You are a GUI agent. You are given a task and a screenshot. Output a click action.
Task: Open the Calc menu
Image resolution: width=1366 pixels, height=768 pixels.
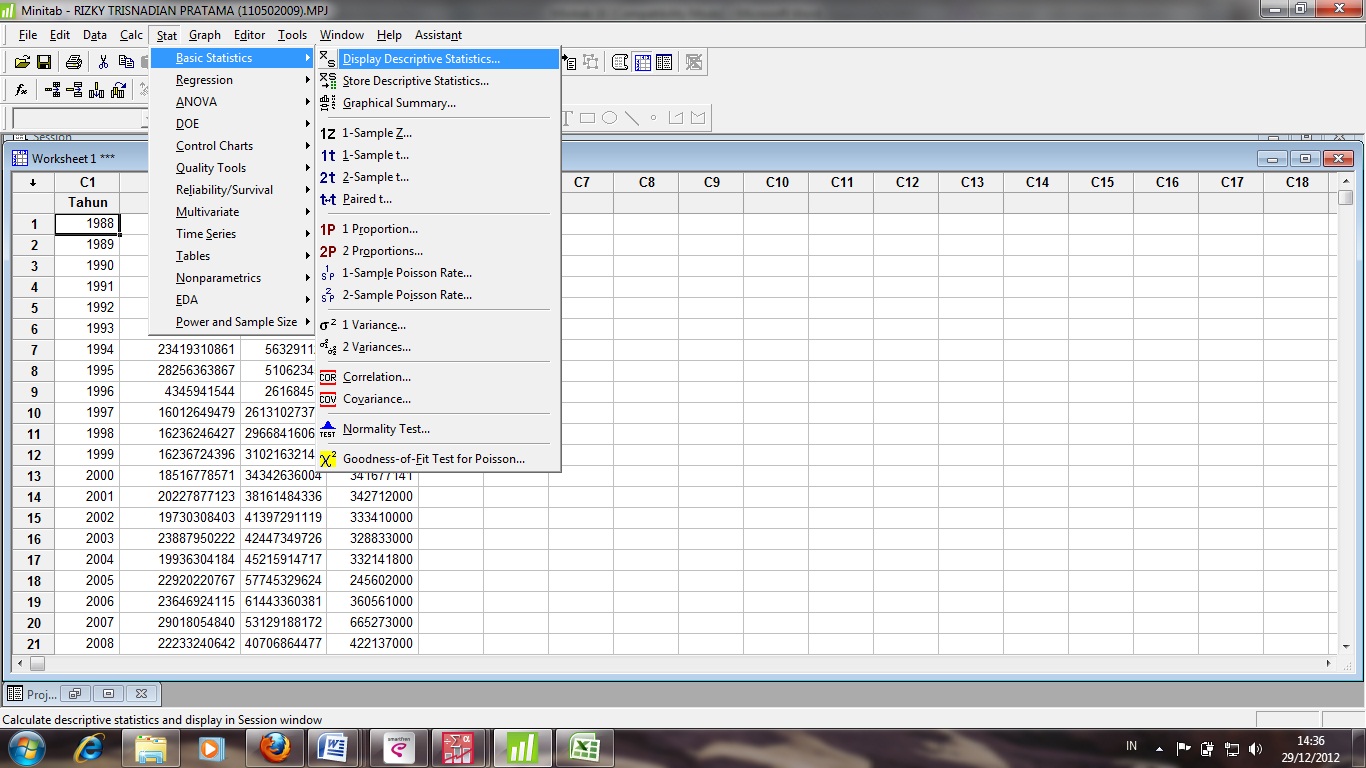131,35
